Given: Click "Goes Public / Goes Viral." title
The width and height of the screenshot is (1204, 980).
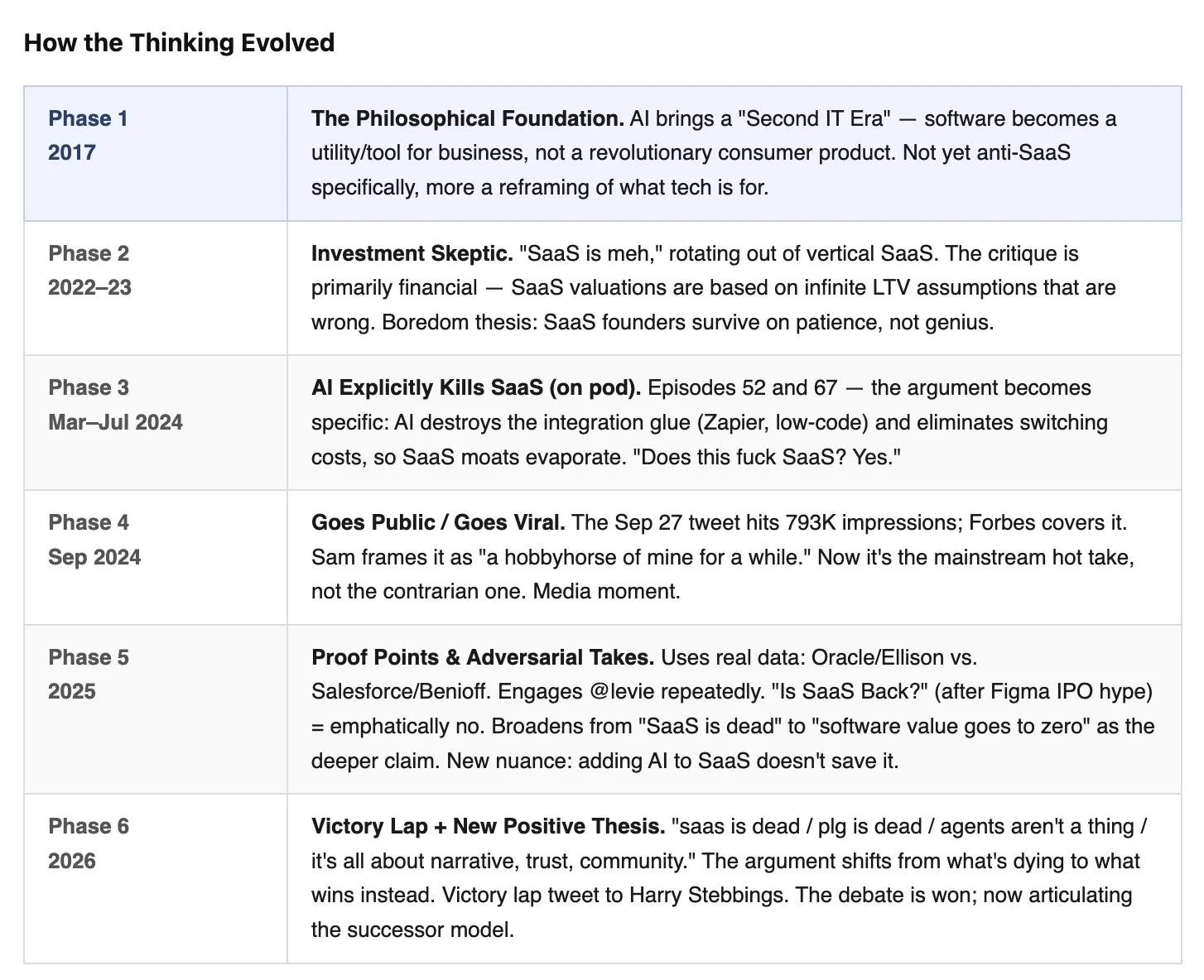Looking at the screenshot, I should pos(438,522).
